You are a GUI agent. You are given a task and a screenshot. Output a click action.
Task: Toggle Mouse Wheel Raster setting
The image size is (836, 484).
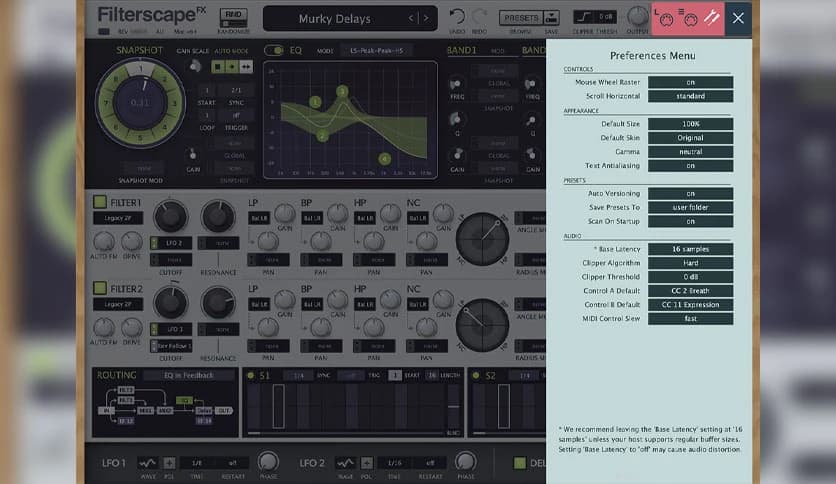(690, 82)
